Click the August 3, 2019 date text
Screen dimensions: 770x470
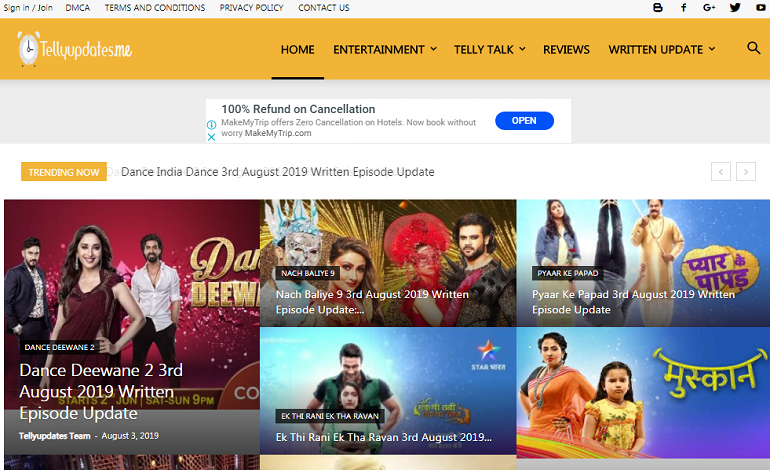(x=130, y=436)
